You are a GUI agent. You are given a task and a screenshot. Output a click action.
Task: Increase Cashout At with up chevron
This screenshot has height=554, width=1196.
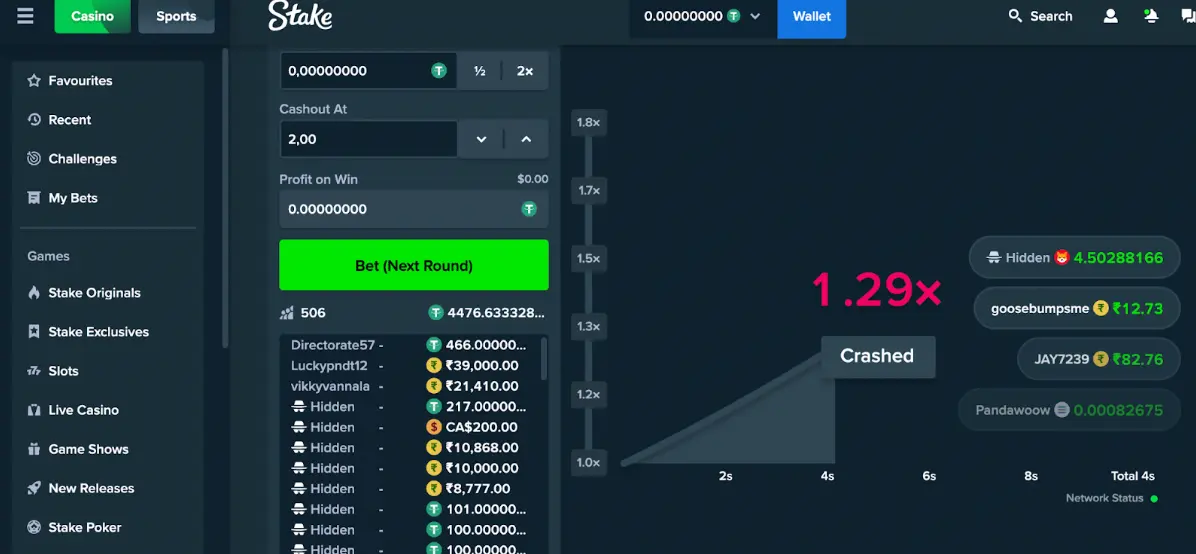click(x=526, y=140)
